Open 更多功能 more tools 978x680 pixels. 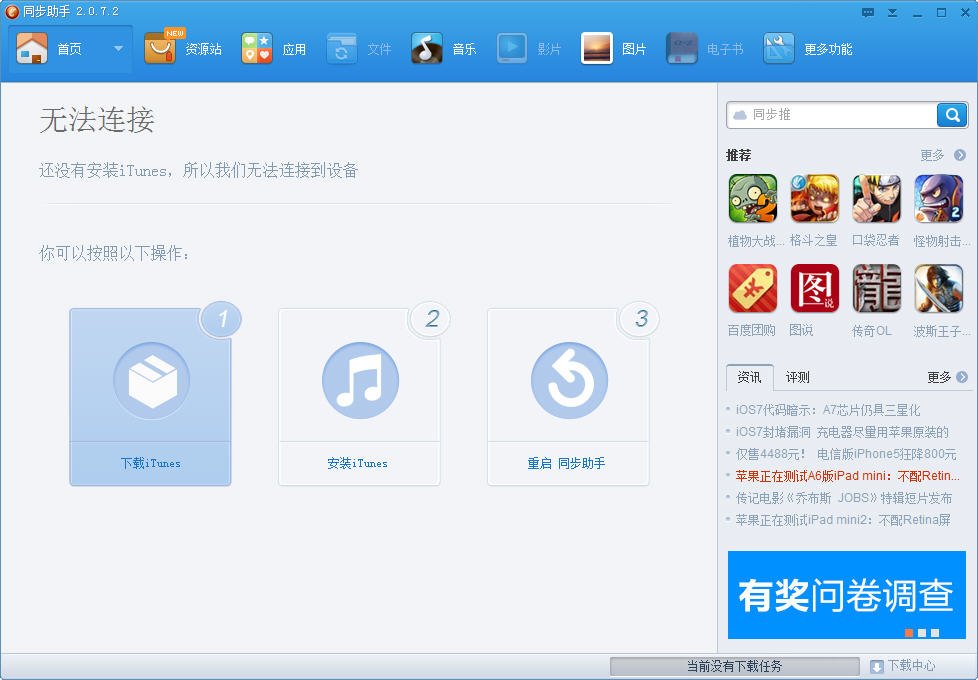tap(808, 49)
